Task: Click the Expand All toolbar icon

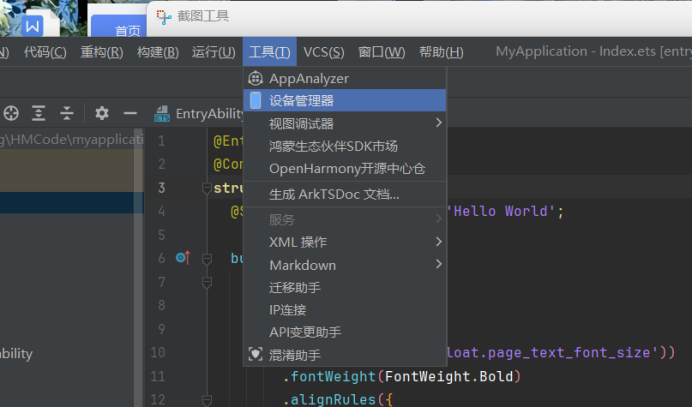Action: (38, 113)
